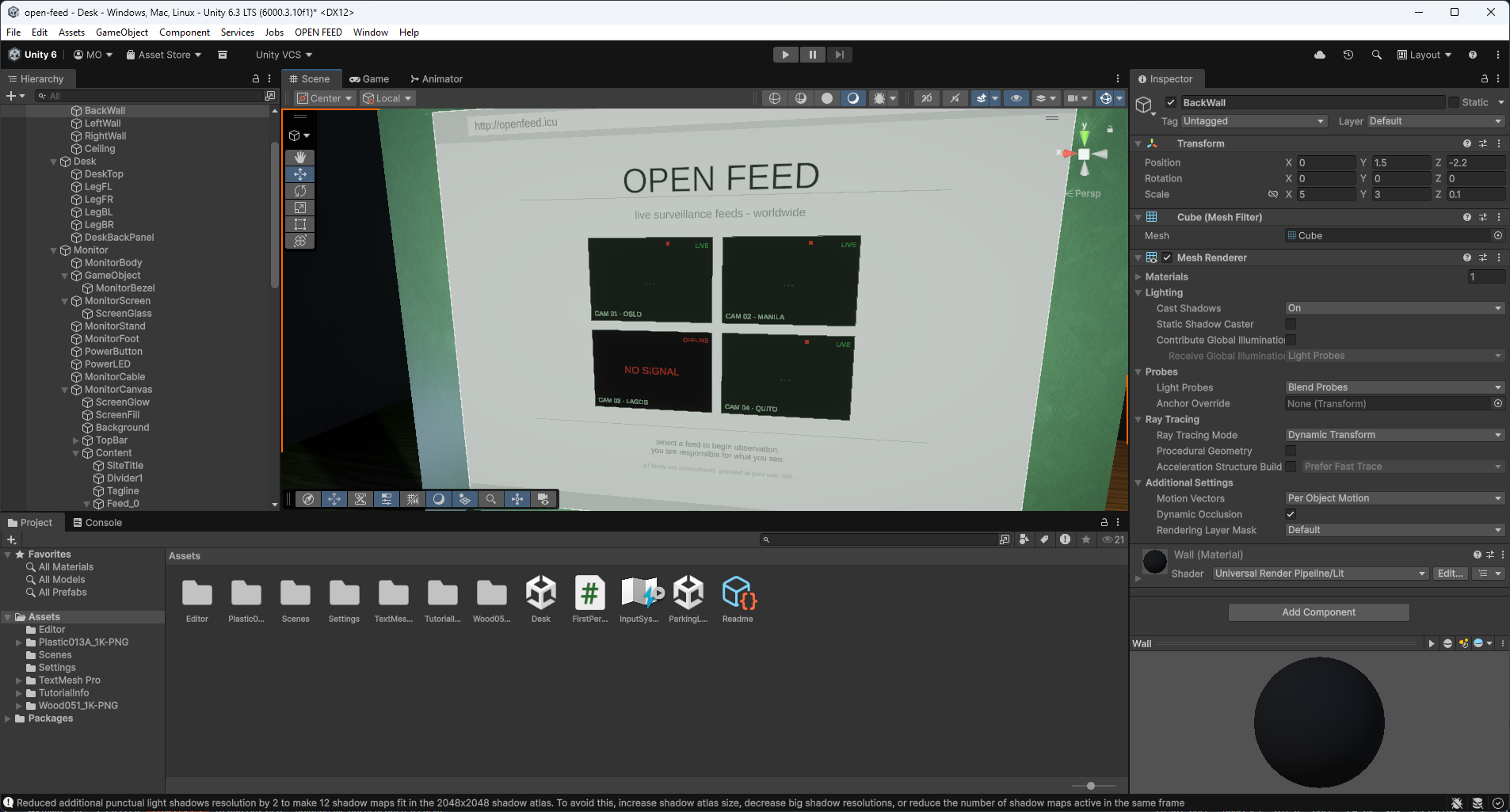
Task: Select the InputSys... asset icon
Action: [640, 593]
